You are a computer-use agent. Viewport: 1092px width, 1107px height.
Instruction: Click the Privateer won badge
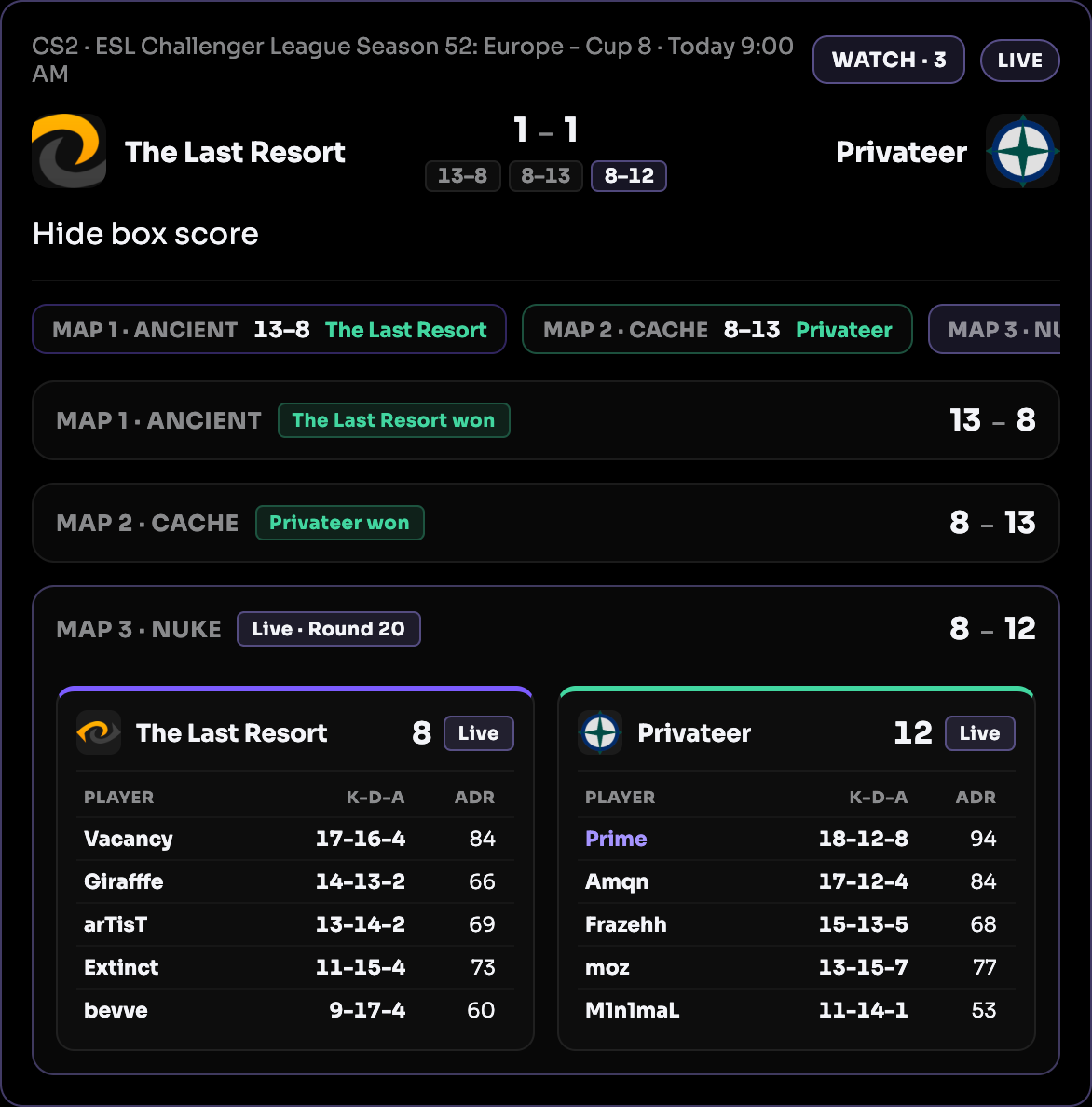tap(339, 523)
